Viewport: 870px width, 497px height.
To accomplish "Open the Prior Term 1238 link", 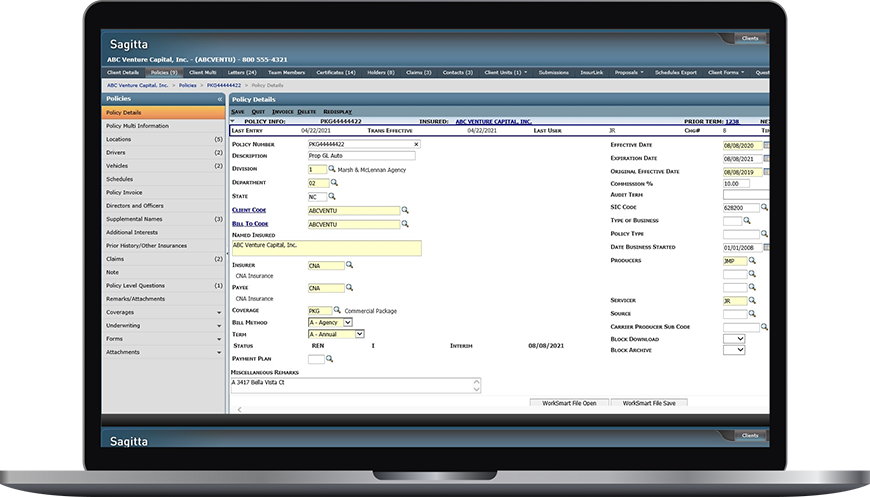I will (732, 121).
